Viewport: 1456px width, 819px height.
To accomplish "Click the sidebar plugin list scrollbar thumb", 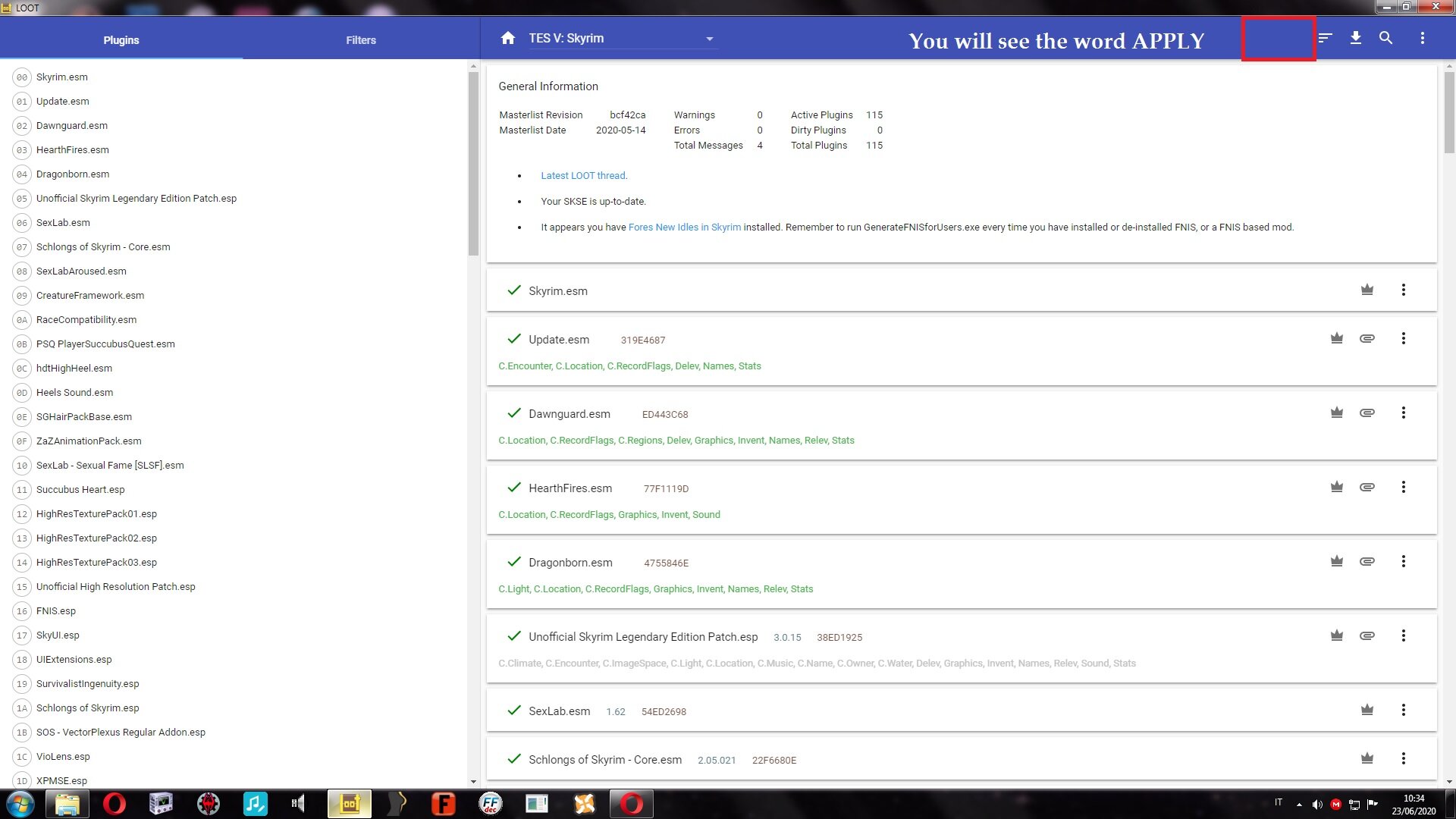I will [473, 164].
